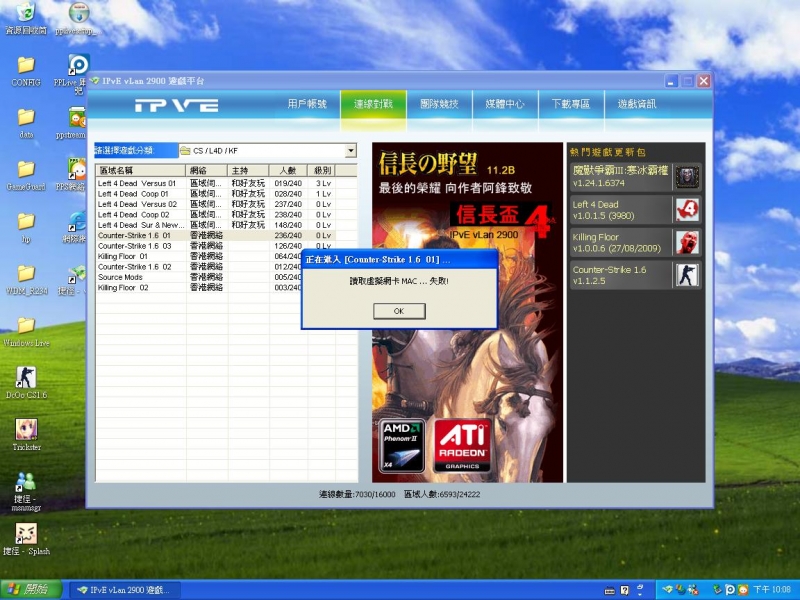Click the system clock 下午 10:08
The image size is (800, 600).
(772, 590)
